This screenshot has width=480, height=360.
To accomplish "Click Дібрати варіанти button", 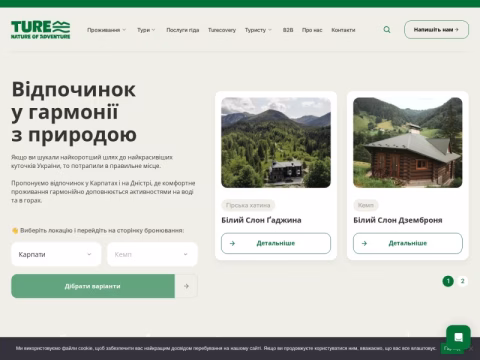I will pos(93,286).
